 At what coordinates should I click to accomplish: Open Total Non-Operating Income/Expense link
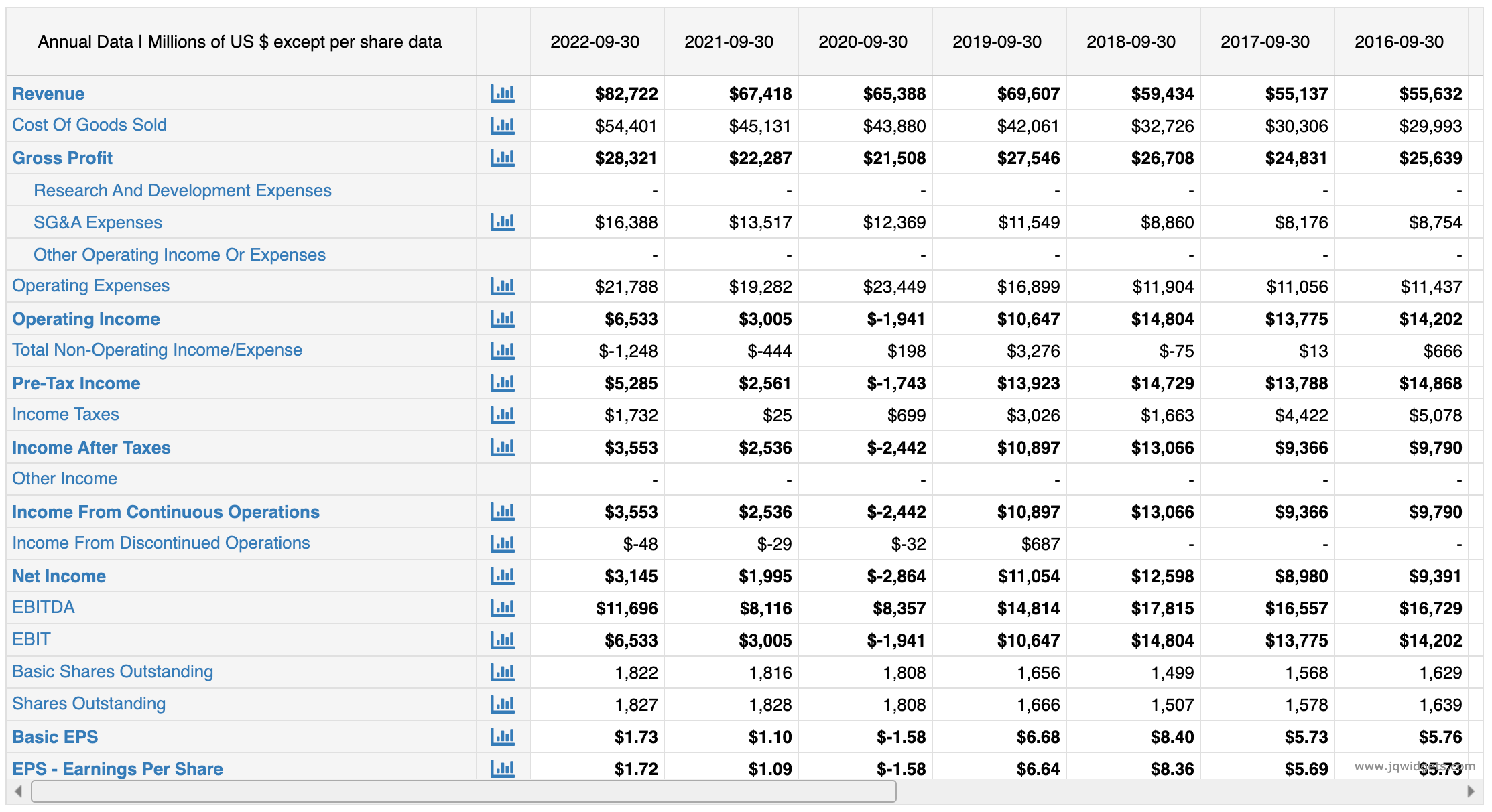(x=157, y=350)
